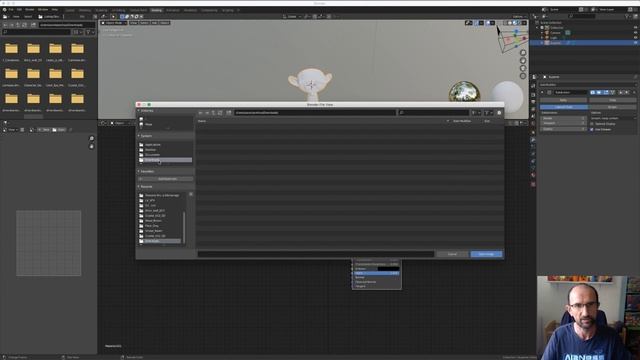Image resolution: width=640 pixels, height=360 pixels.
Task: Go to parent directory in file dialog
Action: point(213,113)
